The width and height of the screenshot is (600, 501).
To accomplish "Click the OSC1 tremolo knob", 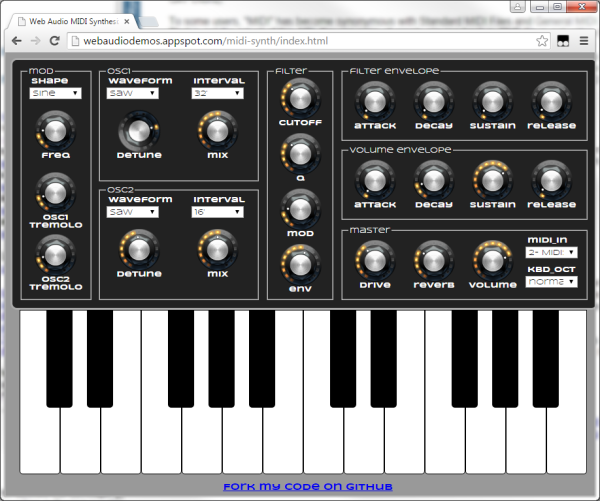I will point(55,193).
